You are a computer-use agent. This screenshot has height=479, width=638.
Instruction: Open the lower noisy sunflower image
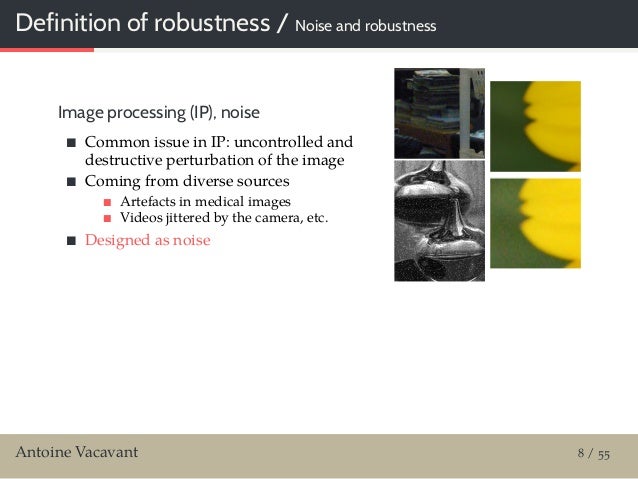tap(535, 223)
